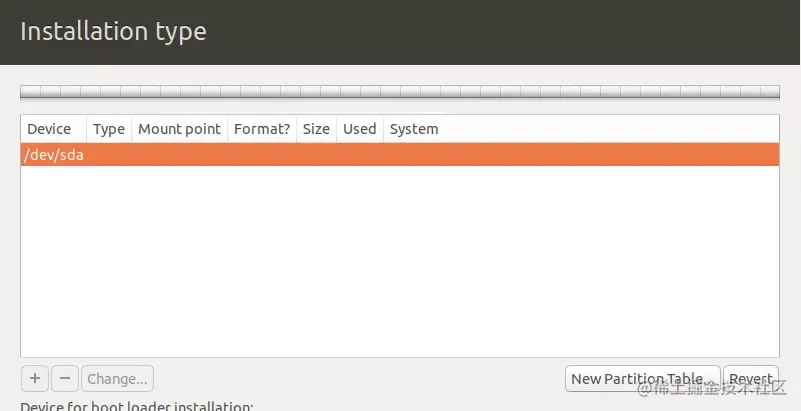The height and width of the screenshot is (411, 801).
Task: Remove partition using the minus button
Action: tap(65, 378)
